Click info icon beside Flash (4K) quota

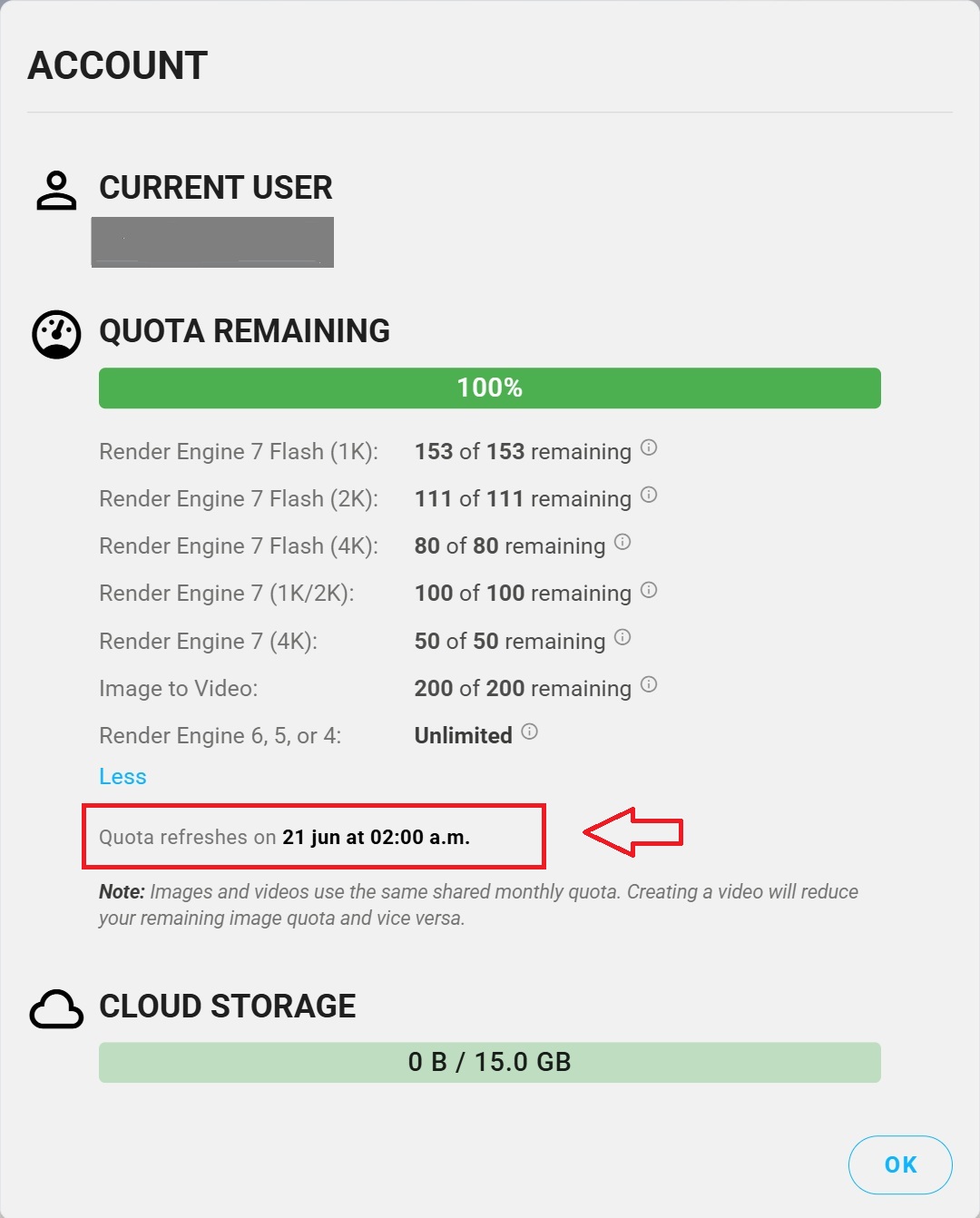[x=622, y=542]
